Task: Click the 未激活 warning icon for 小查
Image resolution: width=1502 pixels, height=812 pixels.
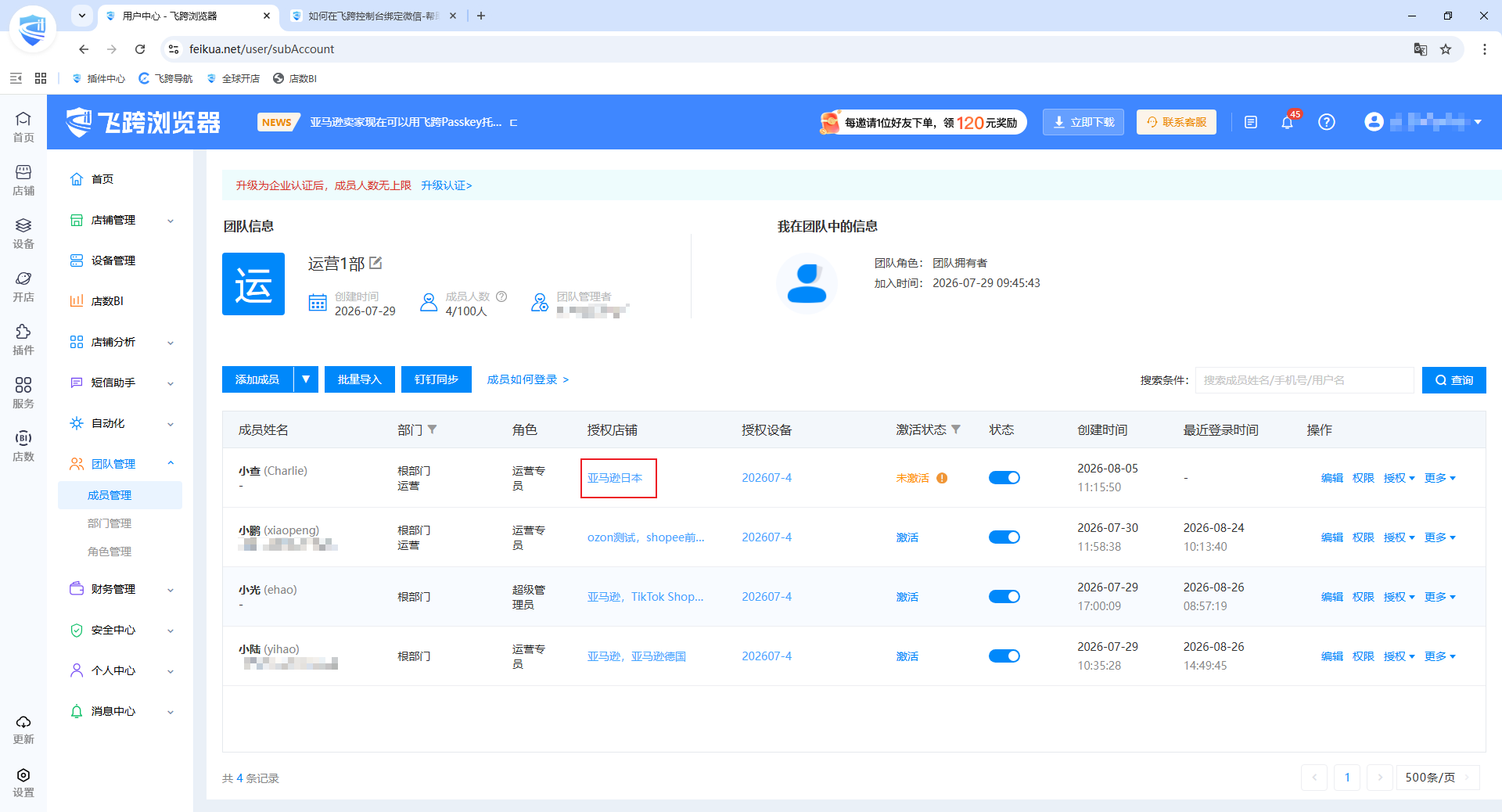Action: click(x=942, y=478)
